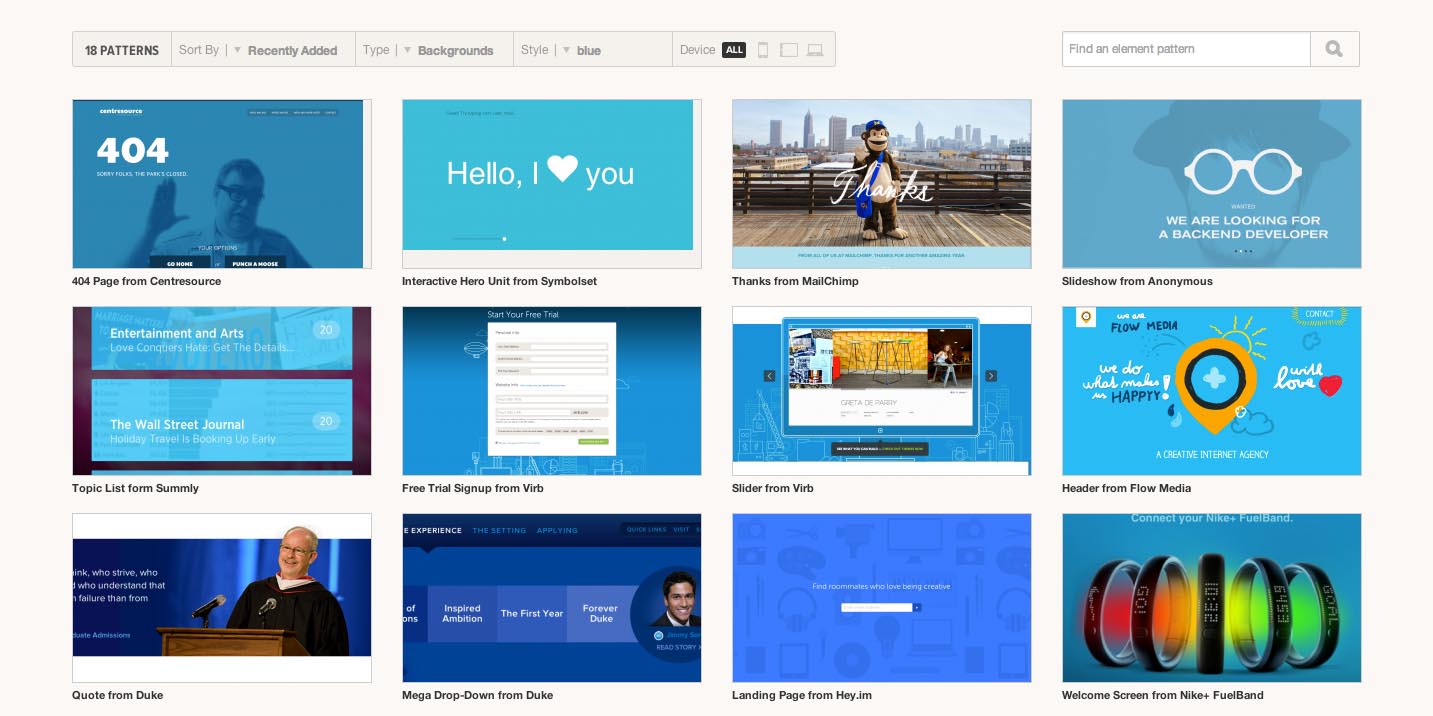Click 'Header from Flow Media' caption
Screen dimensions: 1433x716
(1126, 488)
